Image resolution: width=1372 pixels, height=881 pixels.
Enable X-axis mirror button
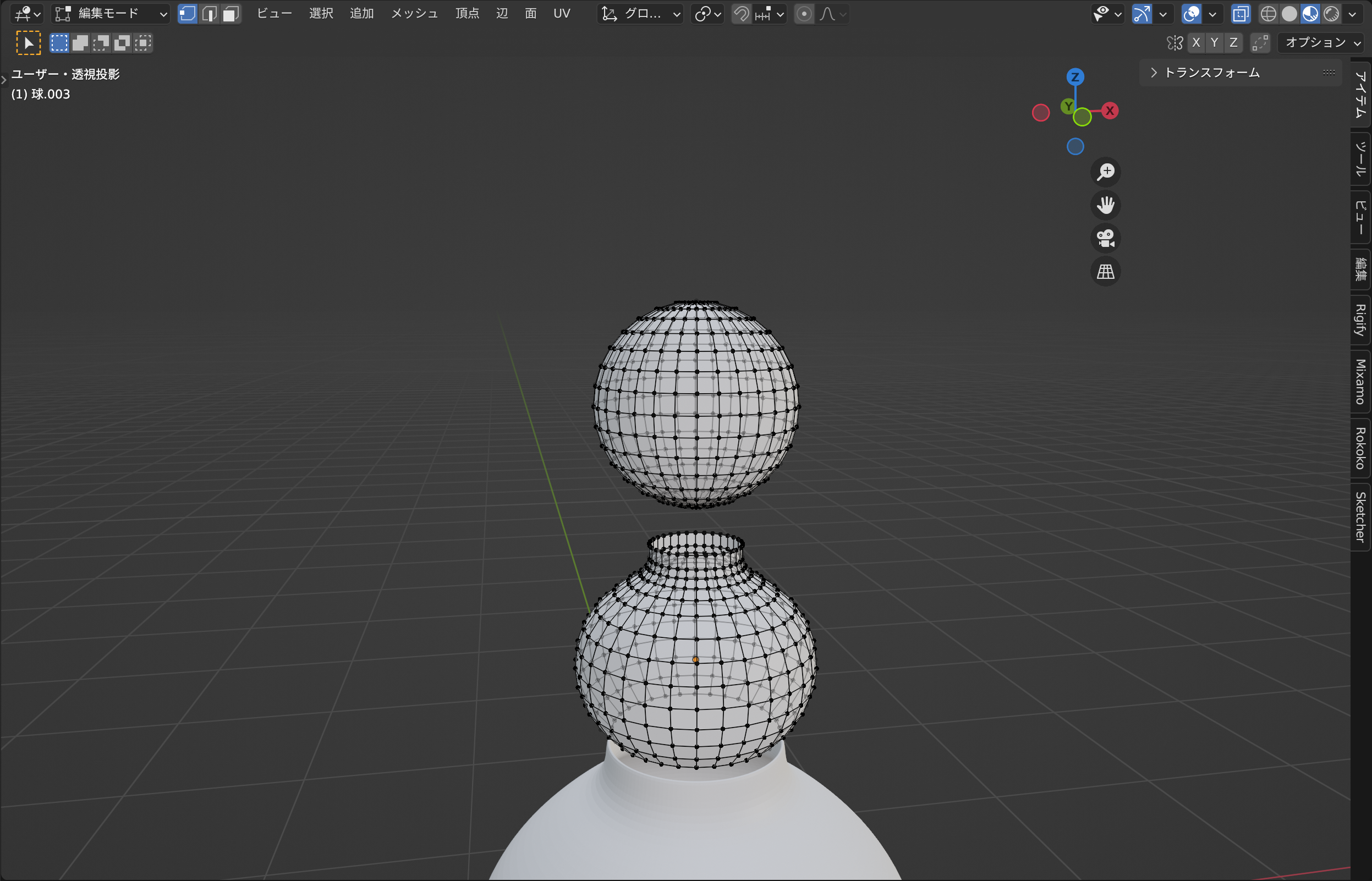(x=1196, y=43)
